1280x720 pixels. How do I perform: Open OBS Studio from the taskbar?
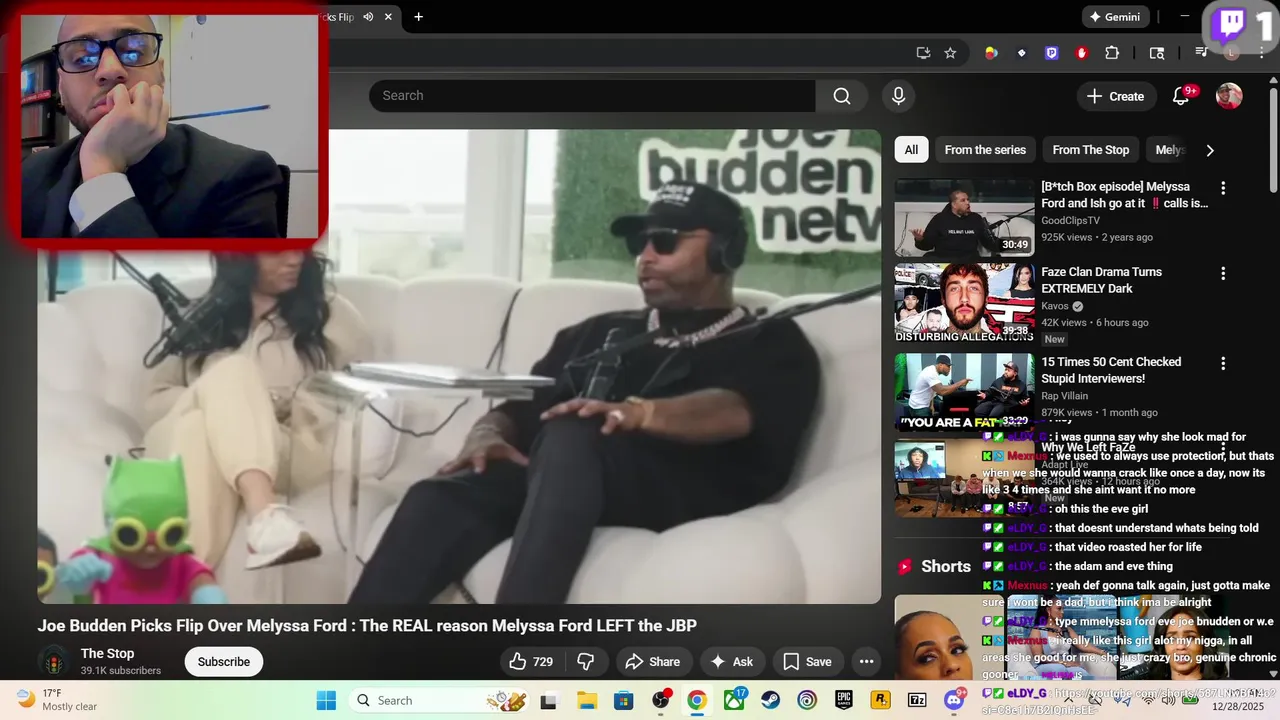click(x=661, y=700)
